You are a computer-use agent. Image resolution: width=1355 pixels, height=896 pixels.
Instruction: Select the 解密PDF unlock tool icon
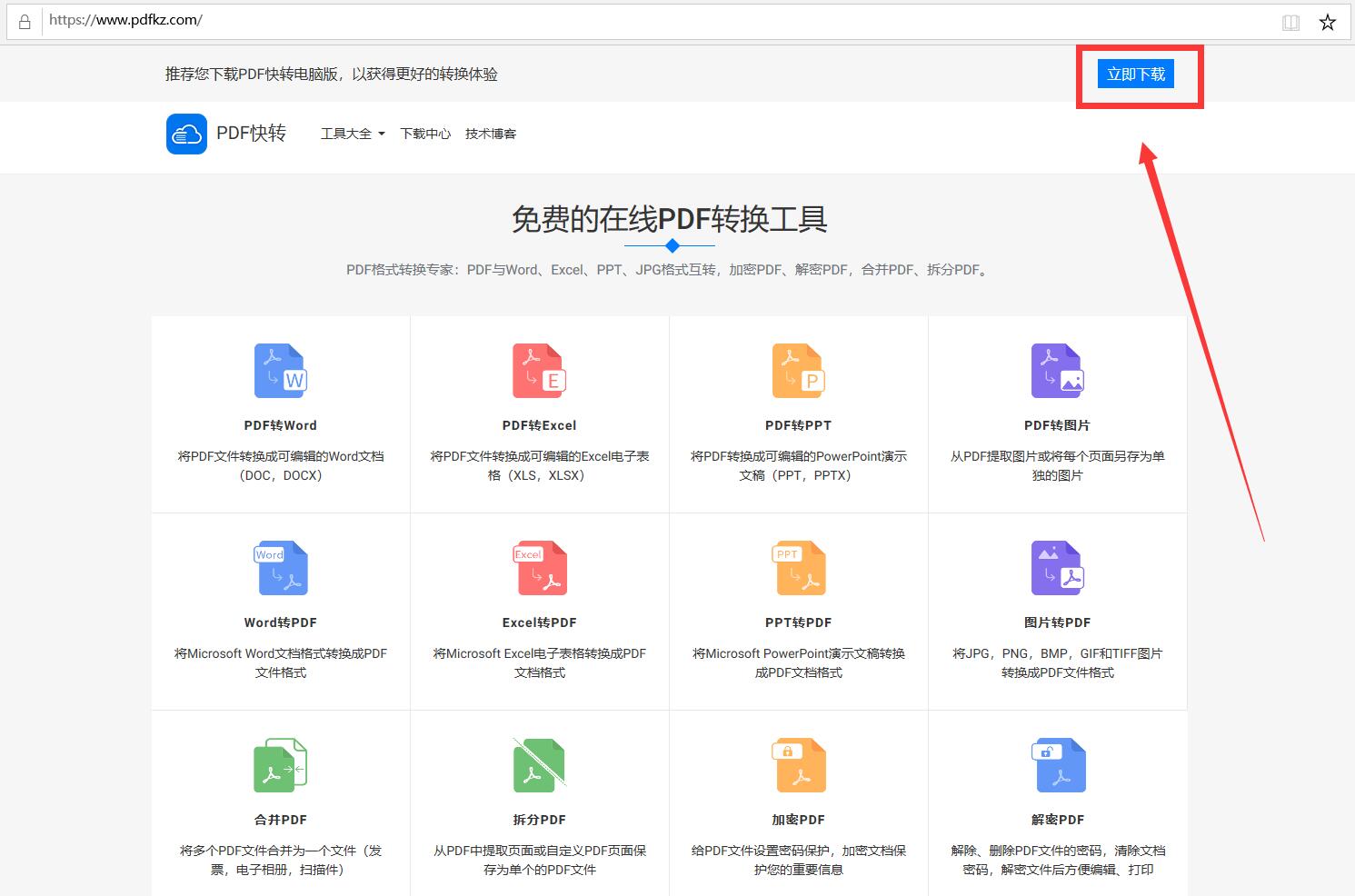(x=1057, y=764)
